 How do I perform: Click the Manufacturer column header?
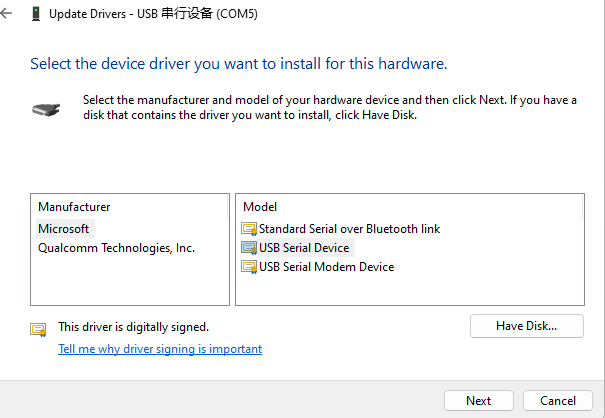pyautogui.click(x=74, y=207)
